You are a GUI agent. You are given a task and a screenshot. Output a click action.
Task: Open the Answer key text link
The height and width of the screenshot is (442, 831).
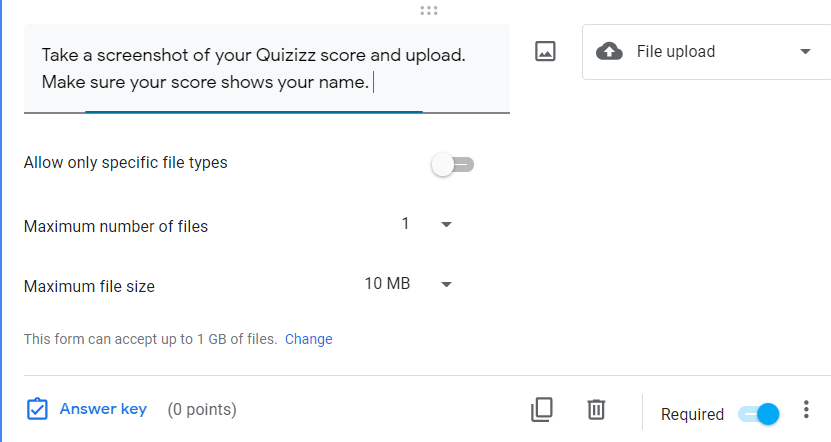[x=103, y=408]
